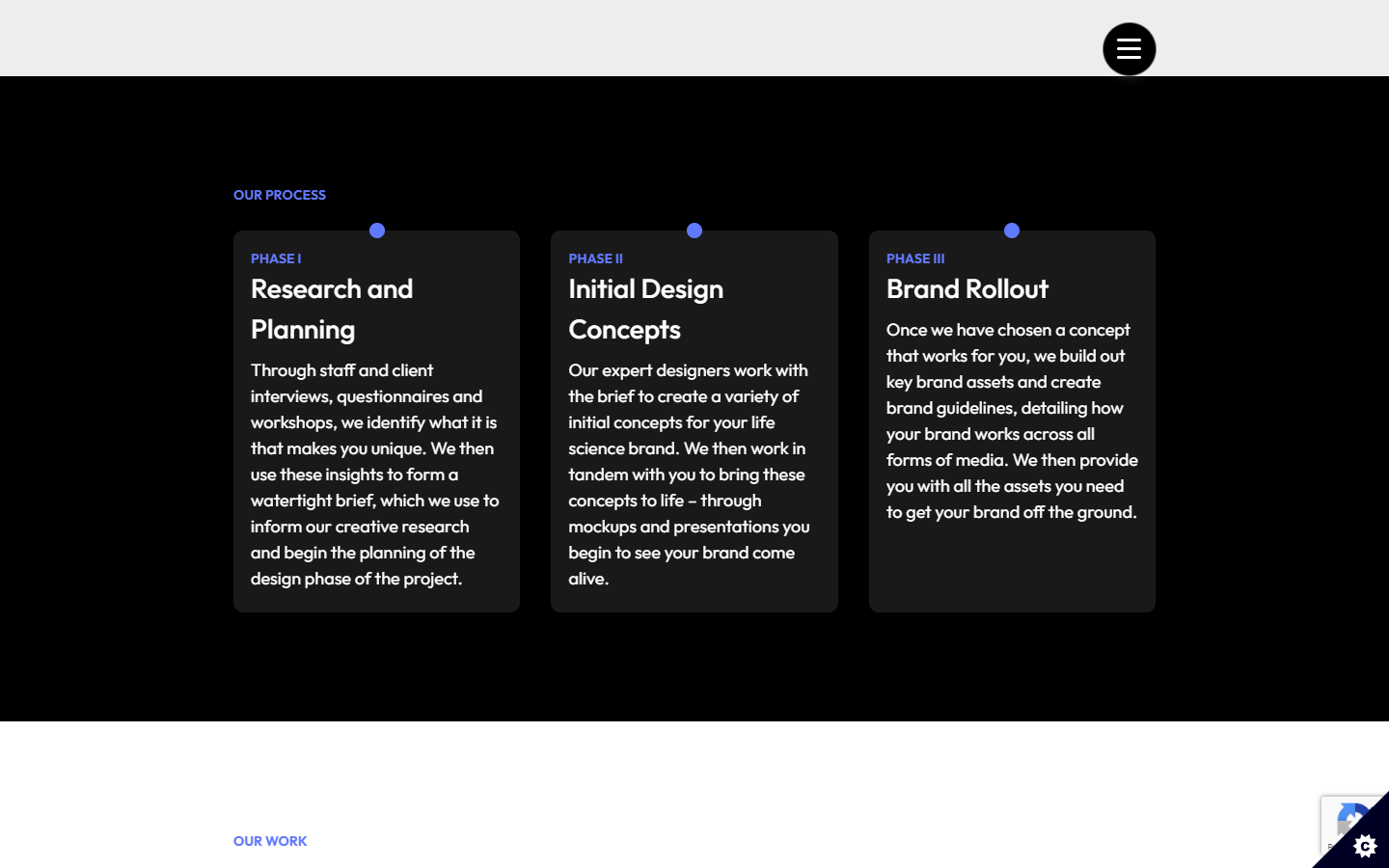Image resolution: width=1389 pixels, height=868 pixels.
Task: Select the OUR PROCESS section label
Action: coord(279,195)
